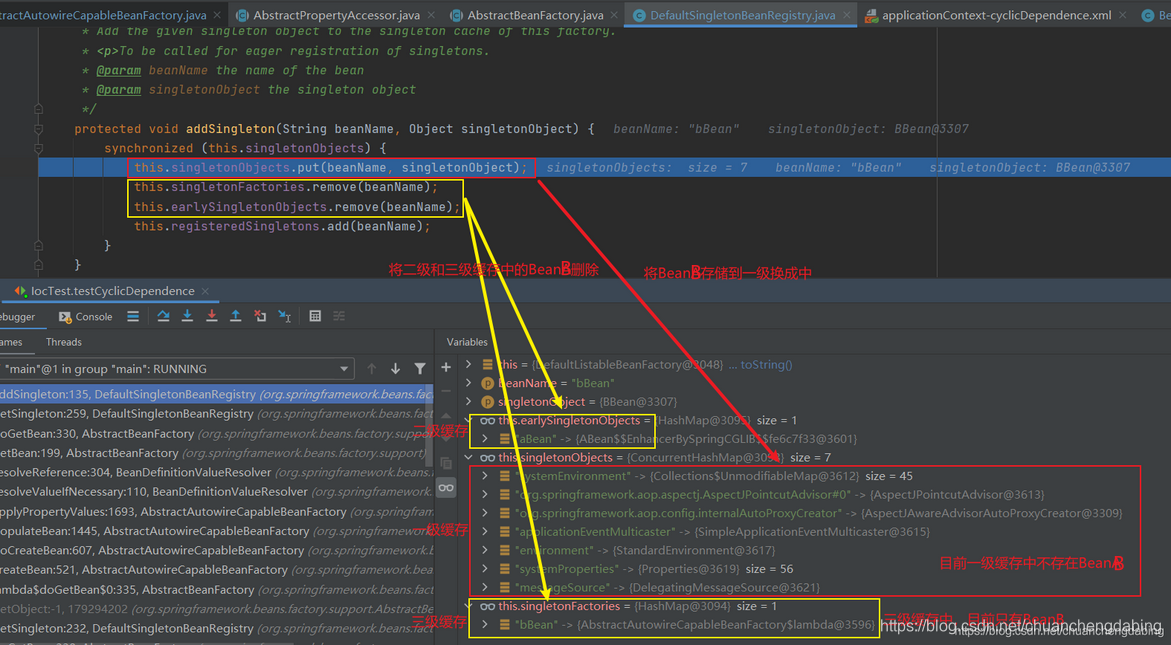Expand "bBean" entry under singletonFactories
Image resolution: width=1171 pixels, height=645 pixels.
pyautogui.click(x=485, y=624)
